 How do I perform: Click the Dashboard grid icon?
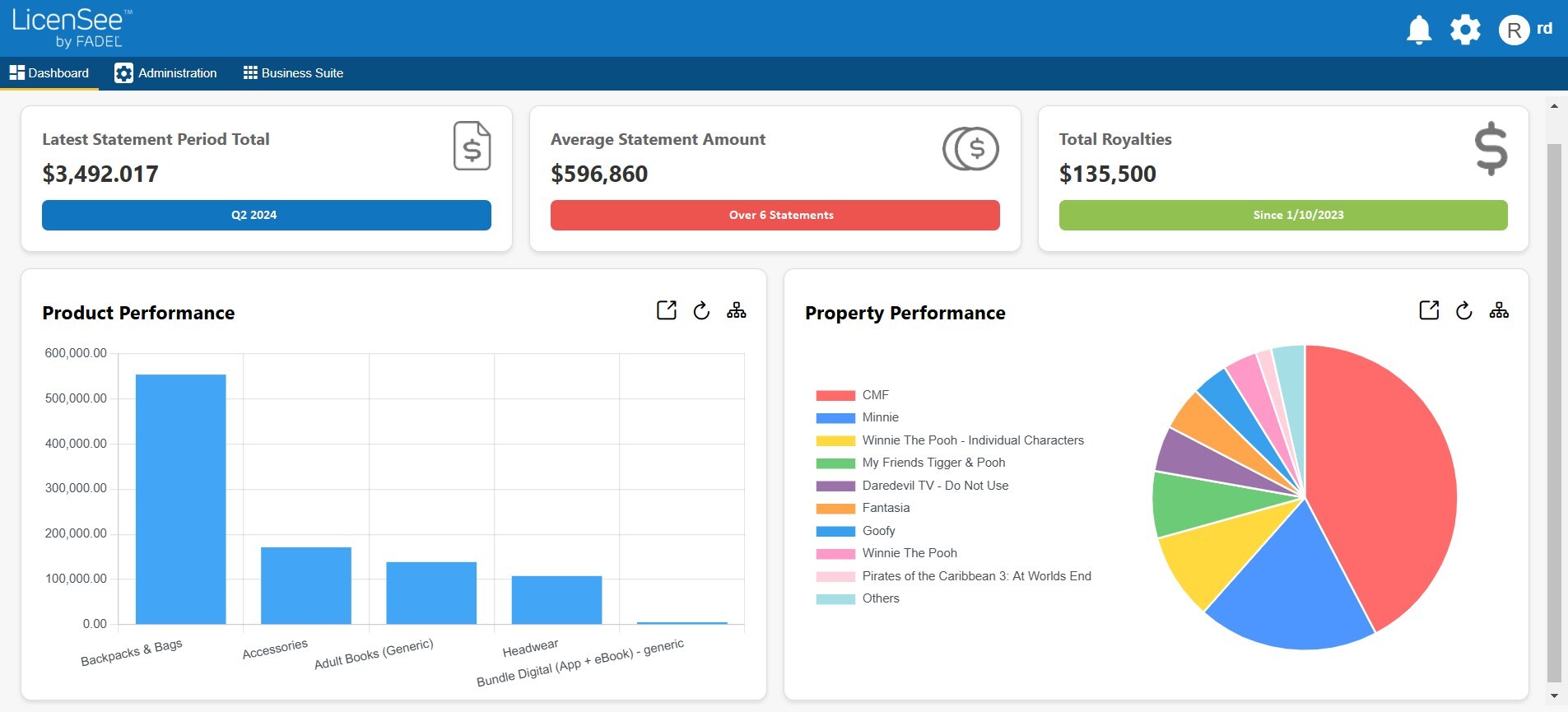pyautogui.click(x=17, y=72)
